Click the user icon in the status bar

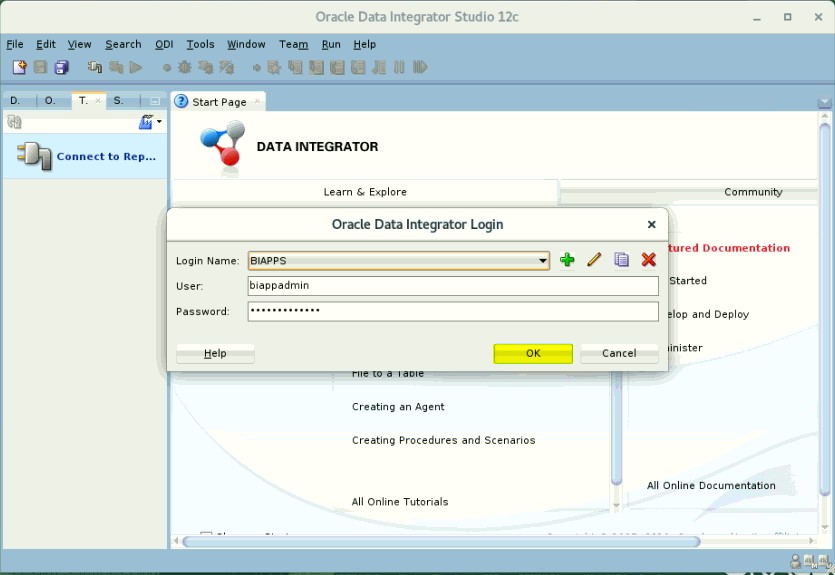coord(795,561)
